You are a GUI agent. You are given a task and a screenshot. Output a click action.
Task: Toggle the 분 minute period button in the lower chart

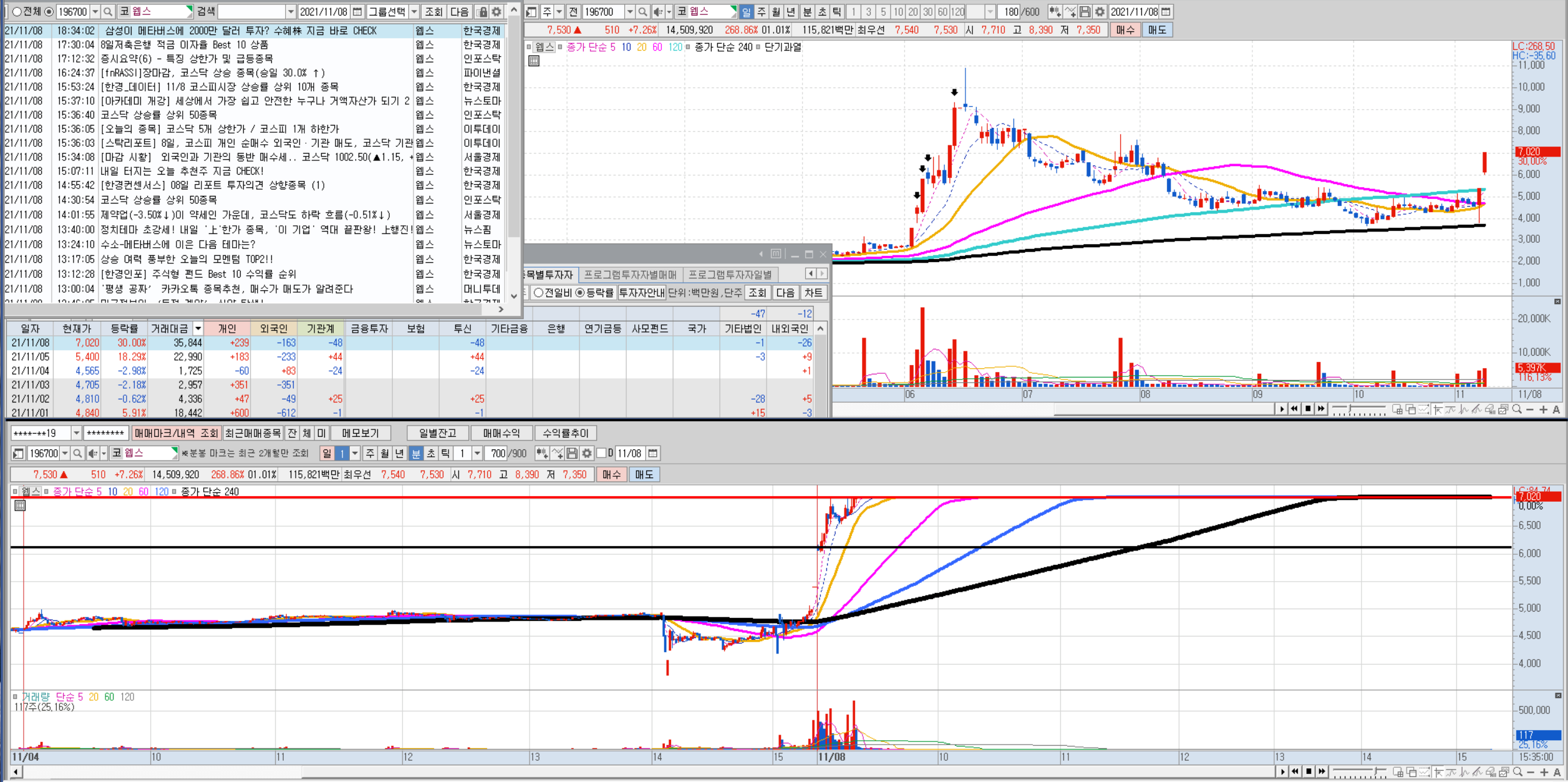click(416, 453)
